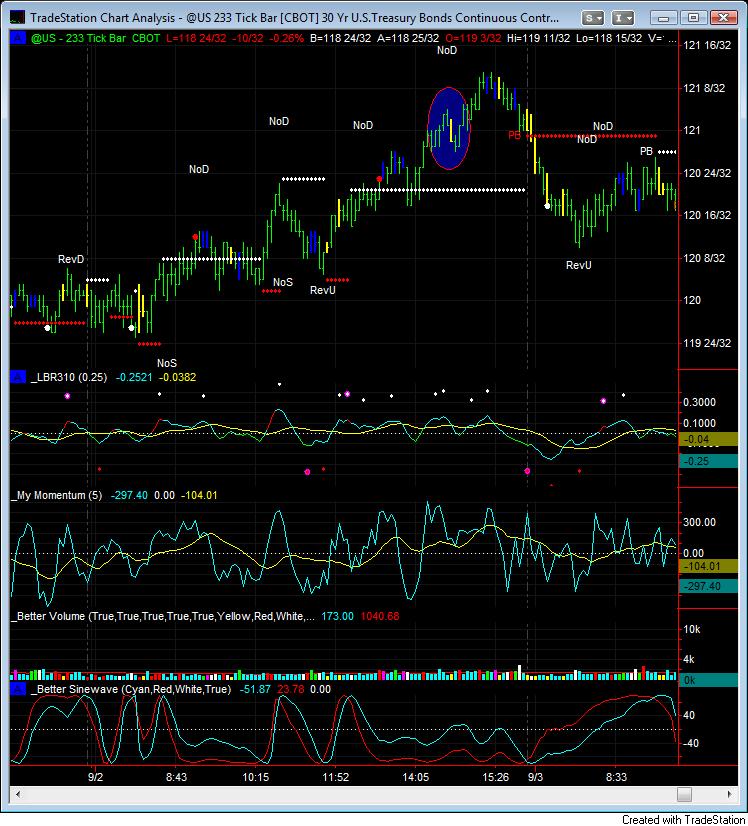748x826 pixels.
Task: Click the 121 8/32 price axis label
Action: tap(704, 88)
